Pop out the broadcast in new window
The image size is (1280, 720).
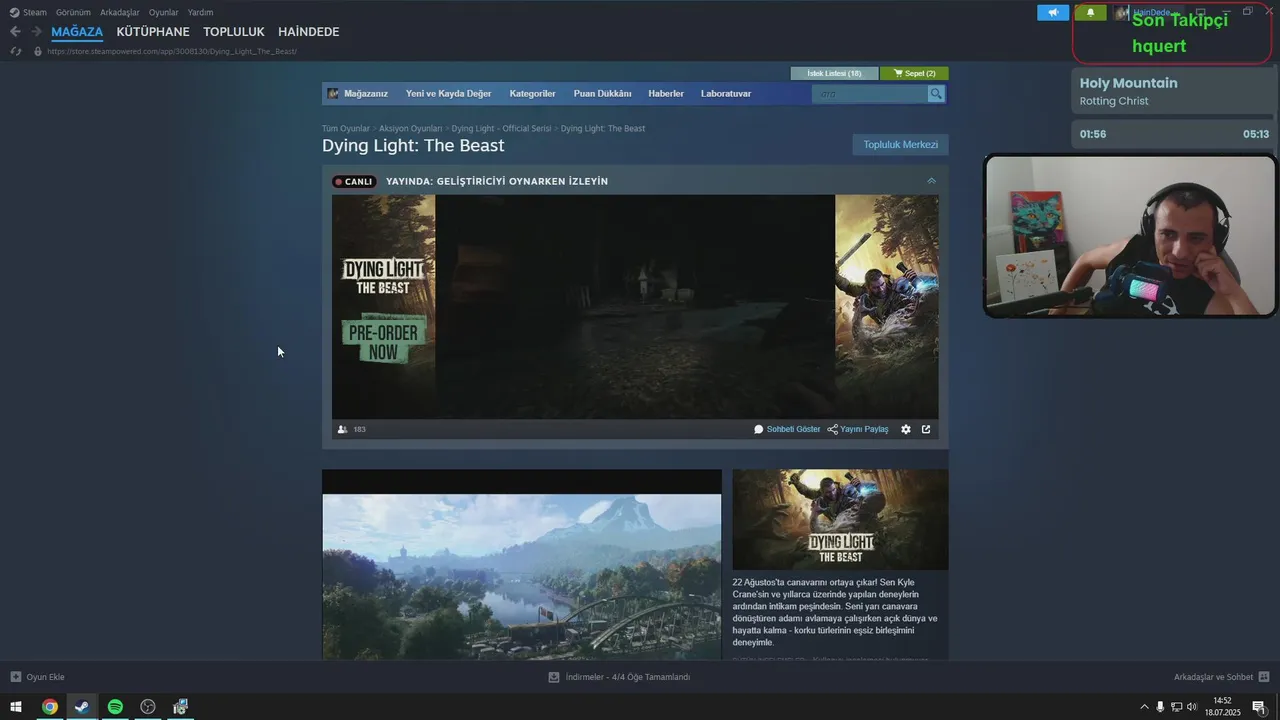click(926, 429)
